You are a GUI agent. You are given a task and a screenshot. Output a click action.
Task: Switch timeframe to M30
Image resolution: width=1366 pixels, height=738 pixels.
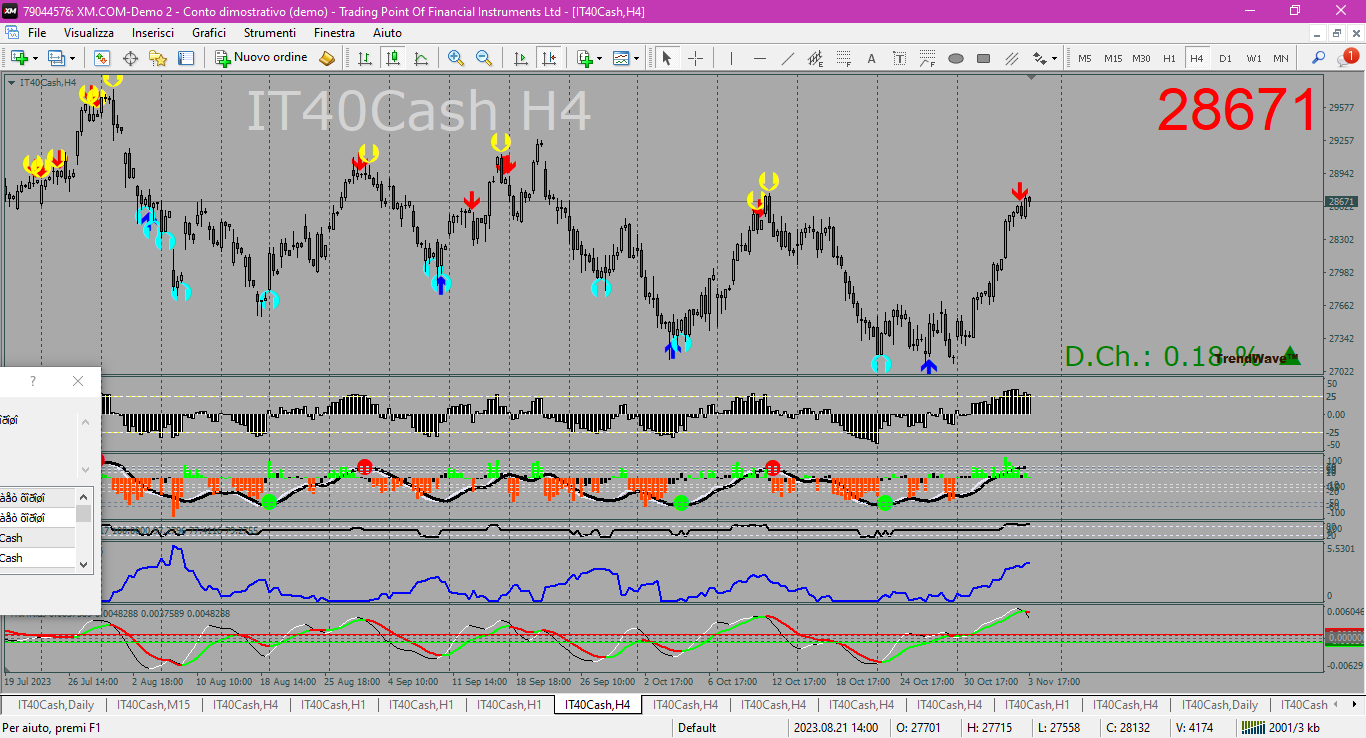click(1141, 58)
